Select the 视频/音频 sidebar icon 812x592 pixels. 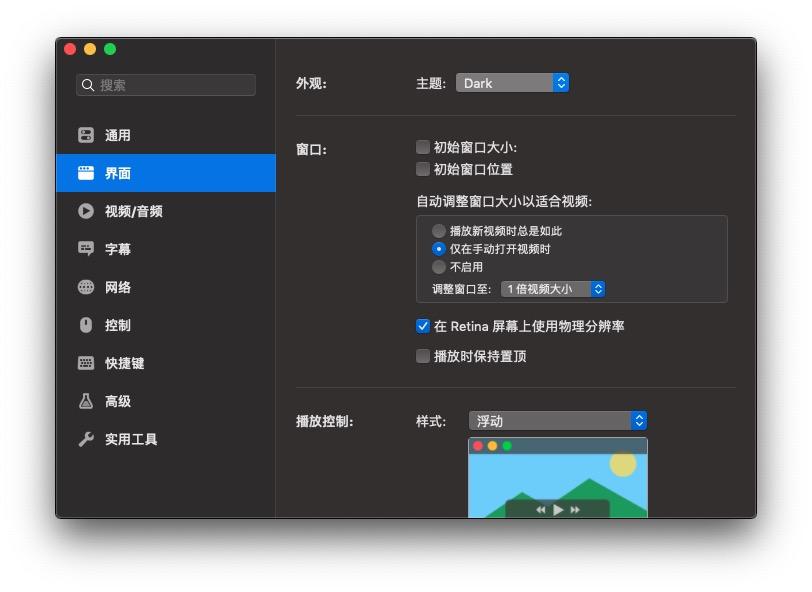pos(115,211)
